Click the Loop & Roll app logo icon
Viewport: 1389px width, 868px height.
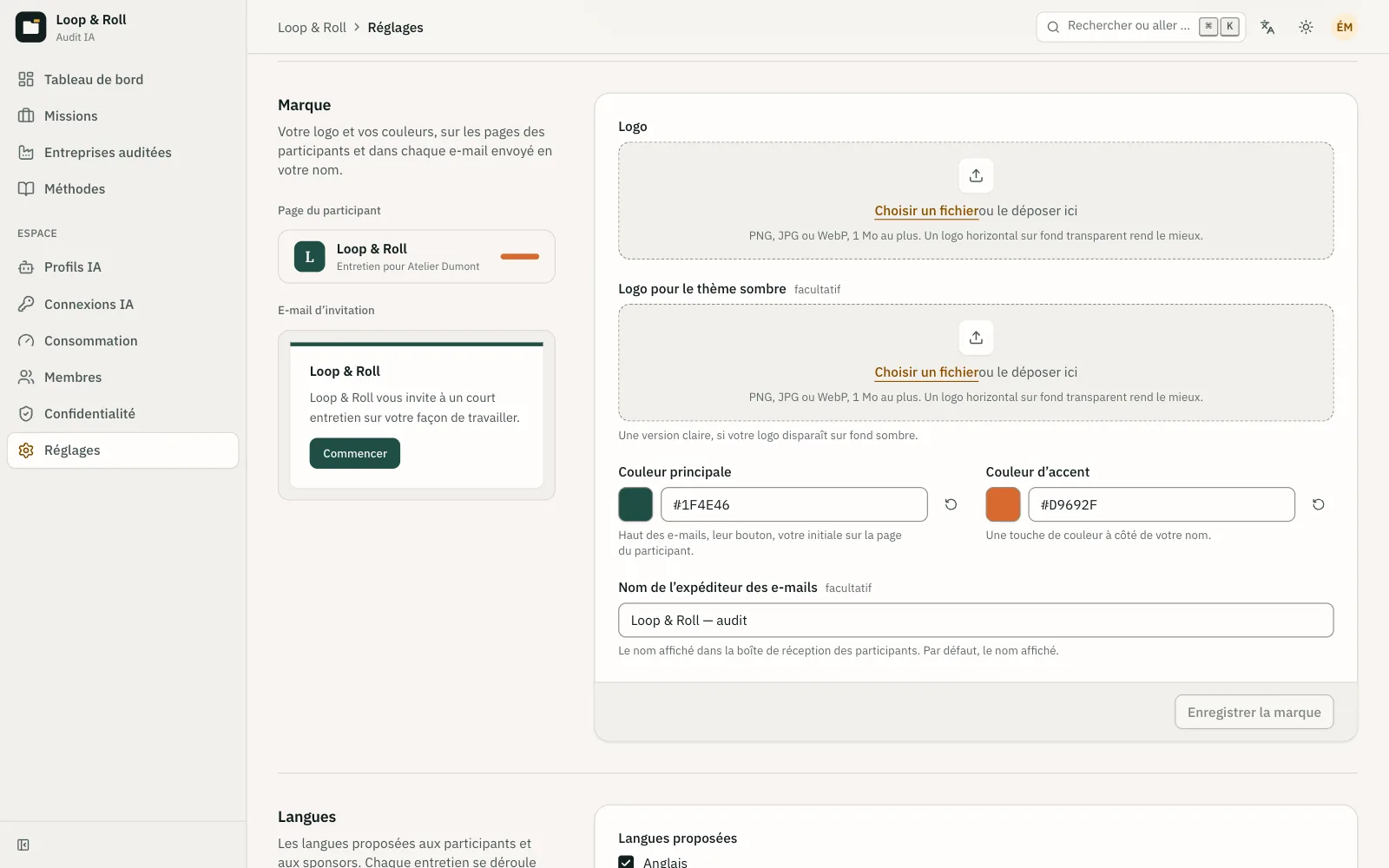coord(30,27)
